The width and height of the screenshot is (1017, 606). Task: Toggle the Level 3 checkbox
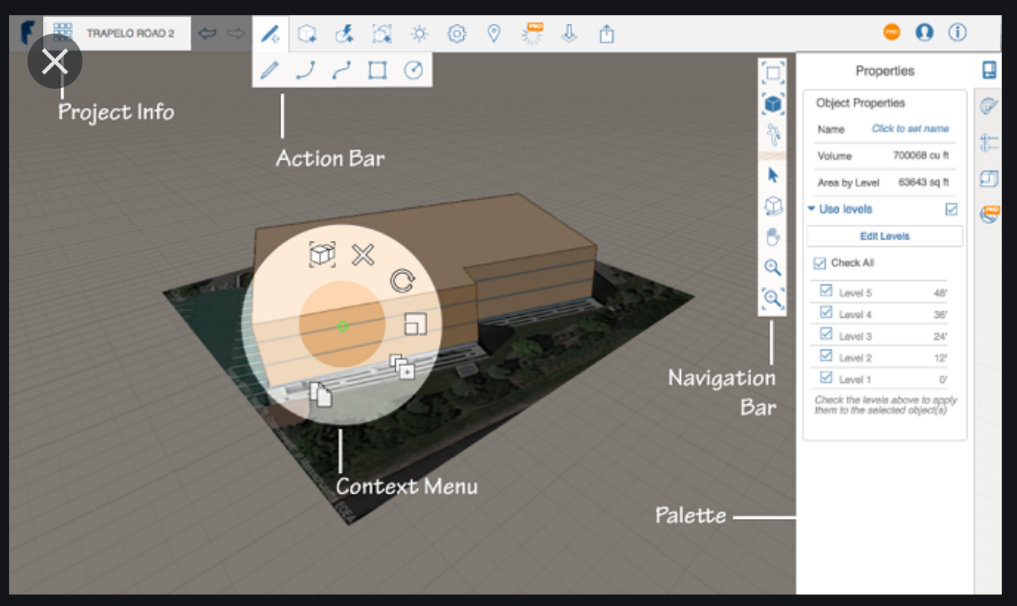tap(826, 333)
